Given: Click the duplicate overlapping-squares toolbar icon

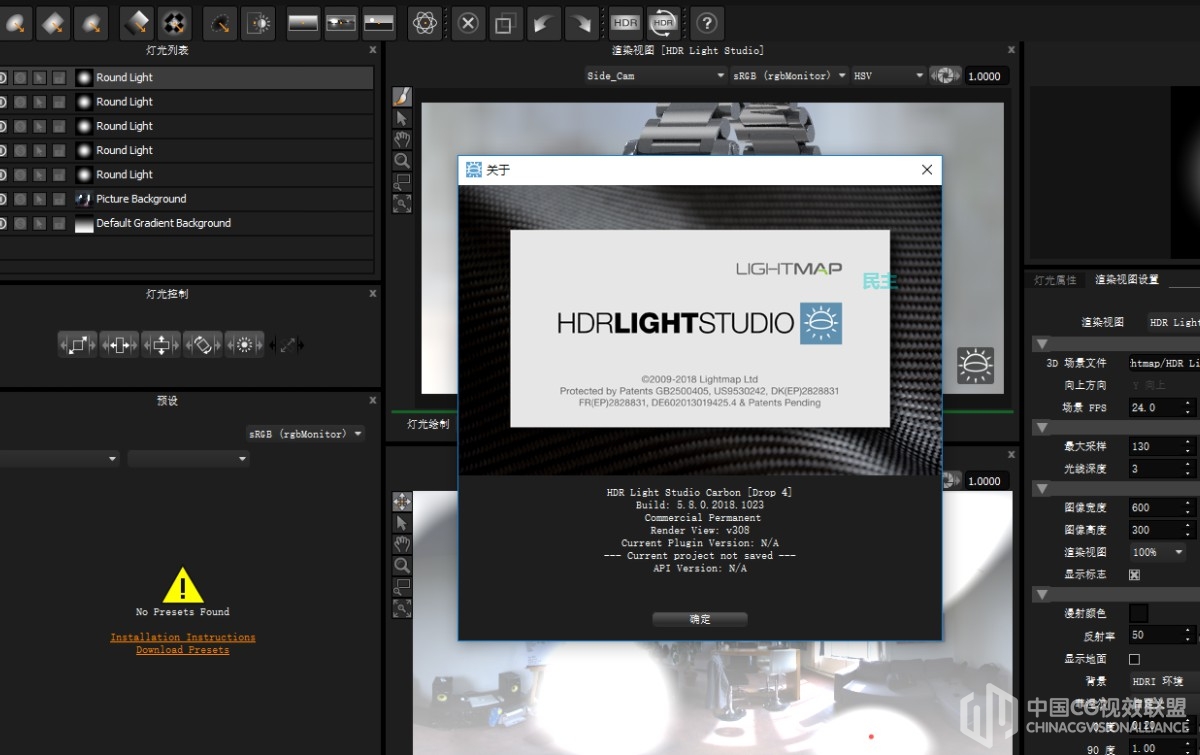Looking at the screenshot, I should 505,22.
